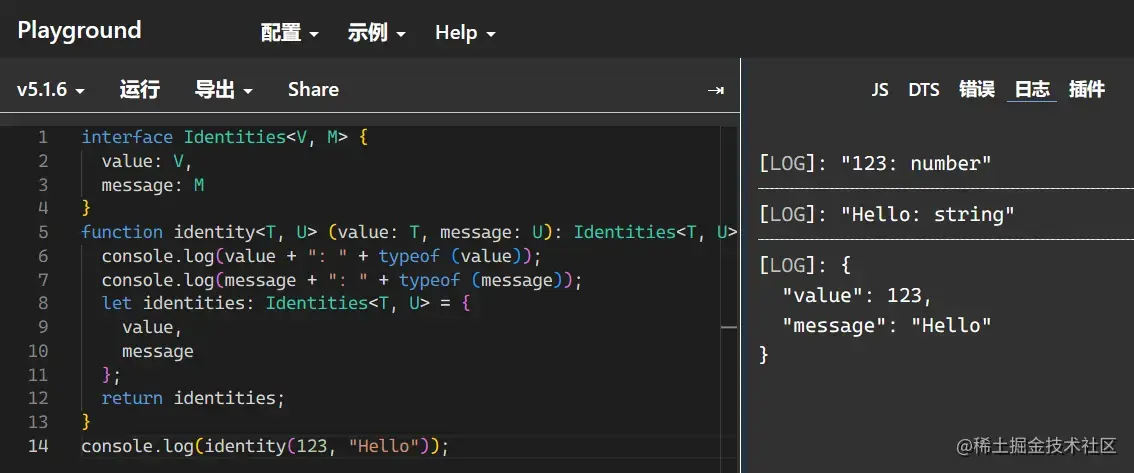
Task: Click the editor vertical scrollbar marker
Action: [729, 327]
